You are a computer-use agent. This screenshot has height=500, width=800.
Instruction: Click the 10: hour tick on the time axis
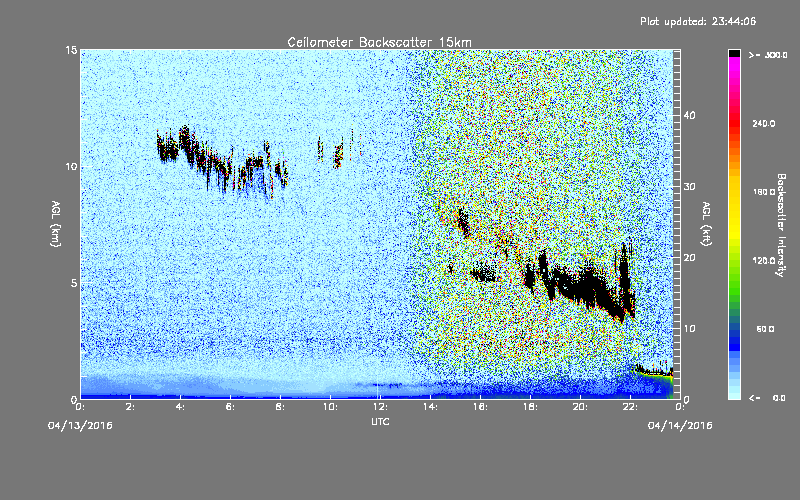point(330,407)
